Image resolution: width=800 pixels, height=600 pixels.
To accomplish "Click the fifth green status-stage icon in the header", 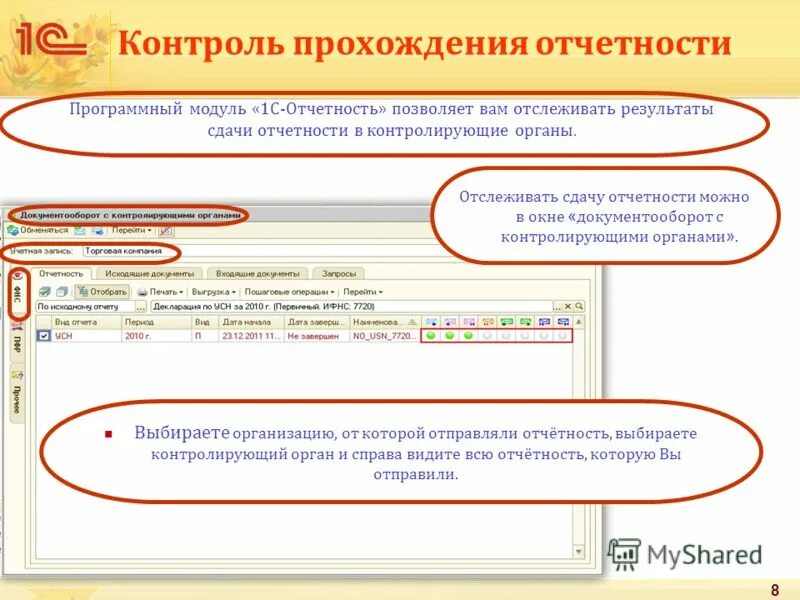I will pyautogui.click(x=507, y=322).
